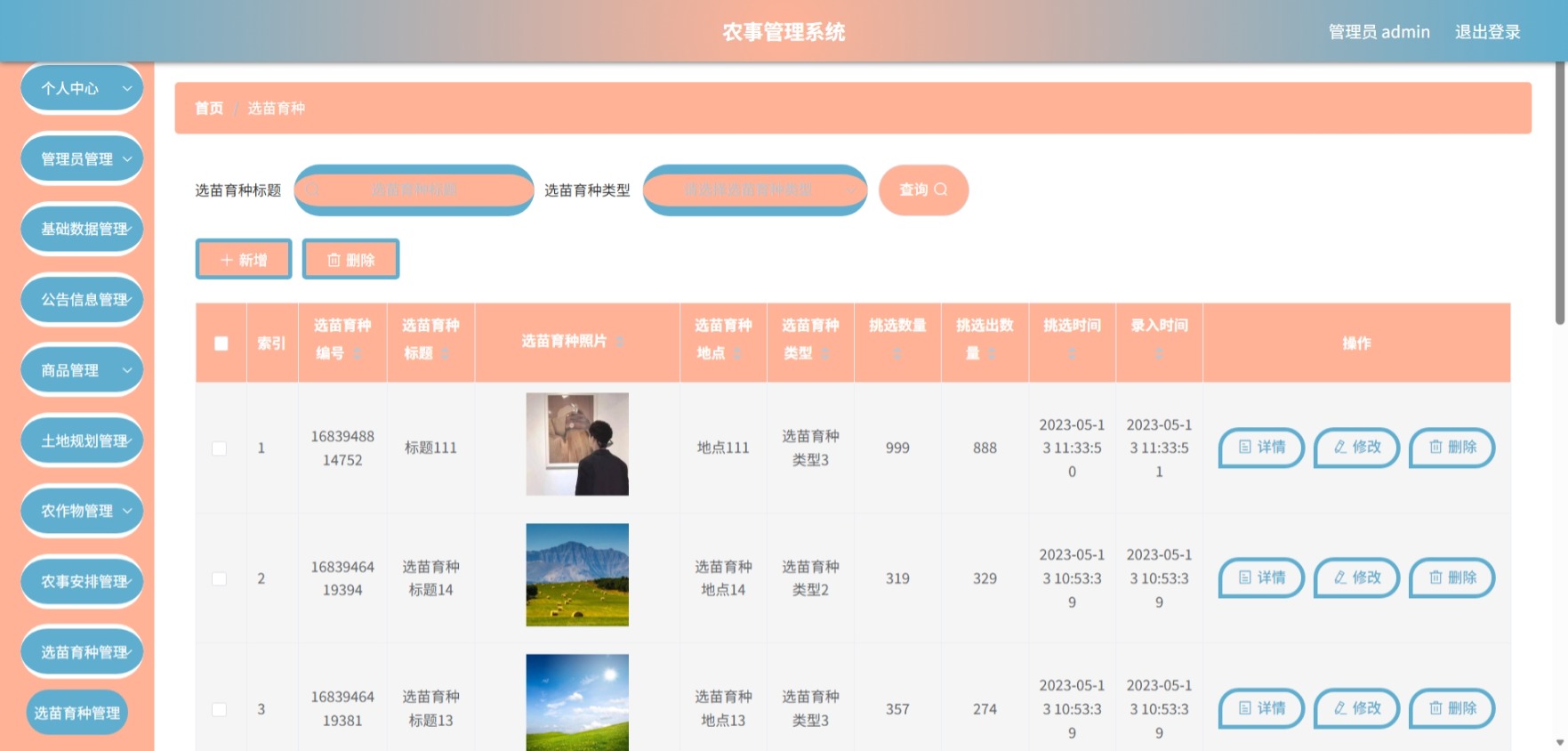1568x751 pixels.
Task: Click 修改 for row 选苗育种标题14
Action: (x=1356, y=577)
